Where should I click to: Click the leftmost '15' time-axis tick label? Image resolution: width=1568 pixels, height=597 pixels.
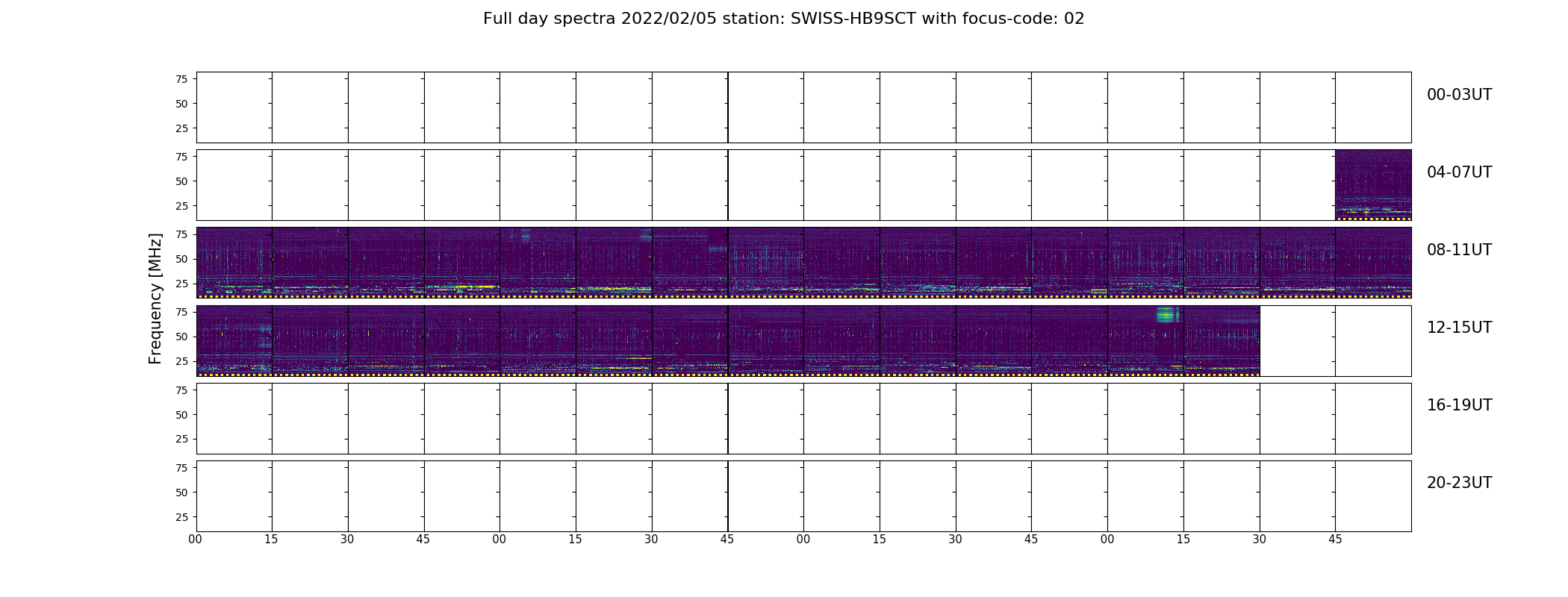pos(271,540)
